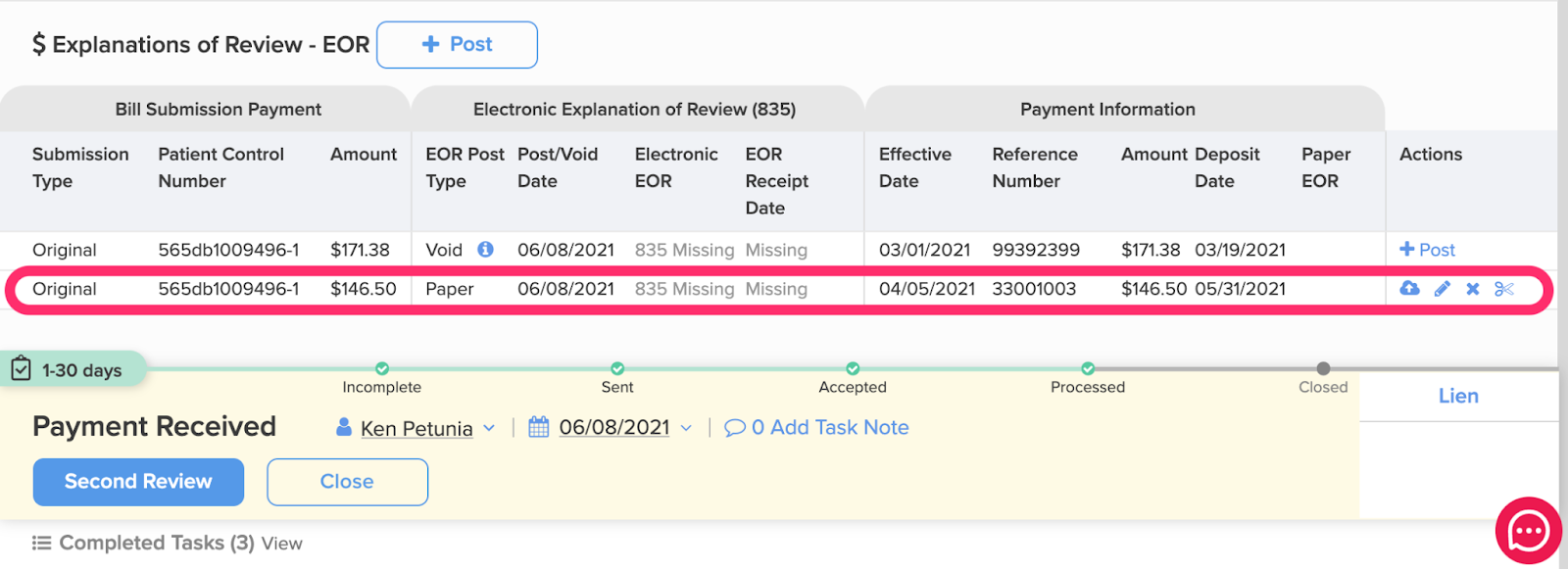Viewport: 1568px width, 569px height.
Task: Click the Second Review button
Action: click(138, 482)
